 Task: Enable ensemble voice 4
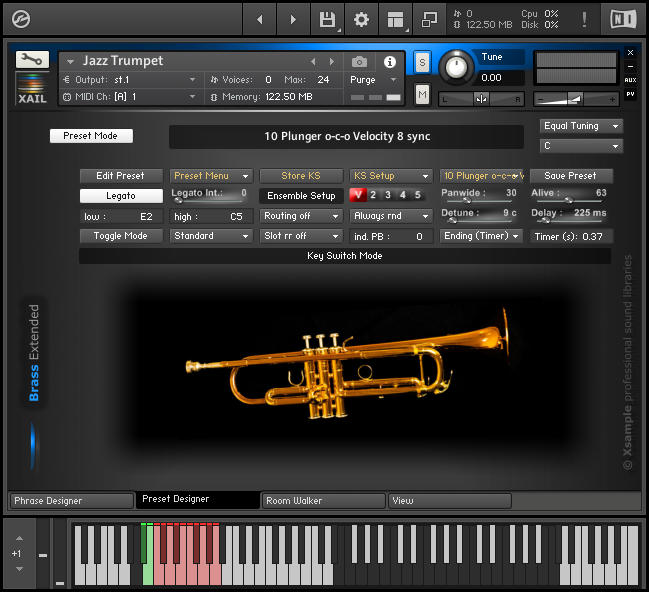403,195
